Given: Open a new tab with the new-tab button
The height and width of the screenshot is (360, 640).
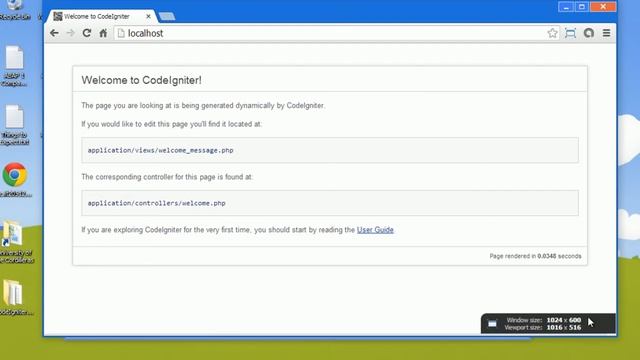Looking at the screenshot, I should tap(167, 16).
